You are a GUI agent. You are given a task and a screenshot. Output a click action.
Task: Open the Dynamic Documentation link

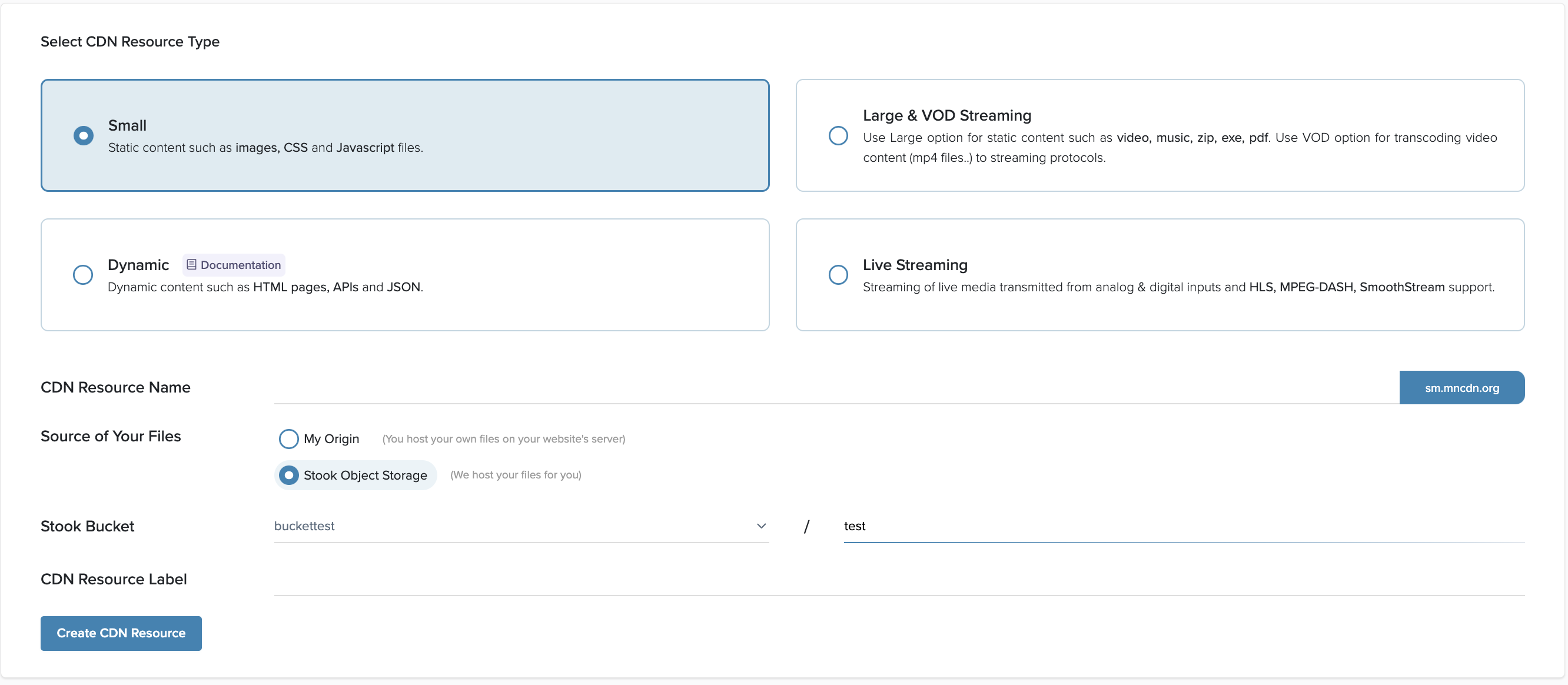click(240, 265)
